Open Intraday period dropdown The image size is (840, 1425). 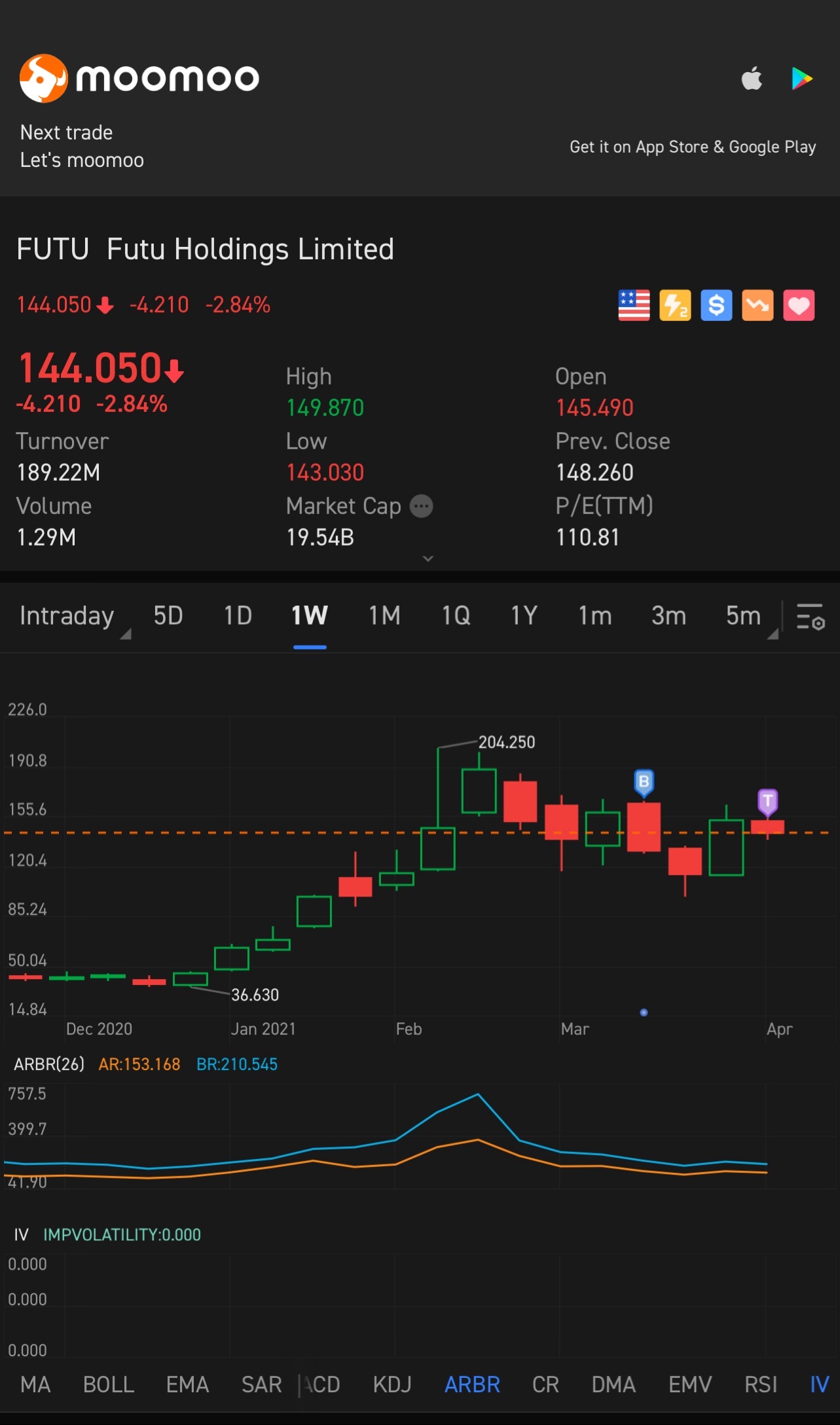pyautogui.click(x=75, y=617)
